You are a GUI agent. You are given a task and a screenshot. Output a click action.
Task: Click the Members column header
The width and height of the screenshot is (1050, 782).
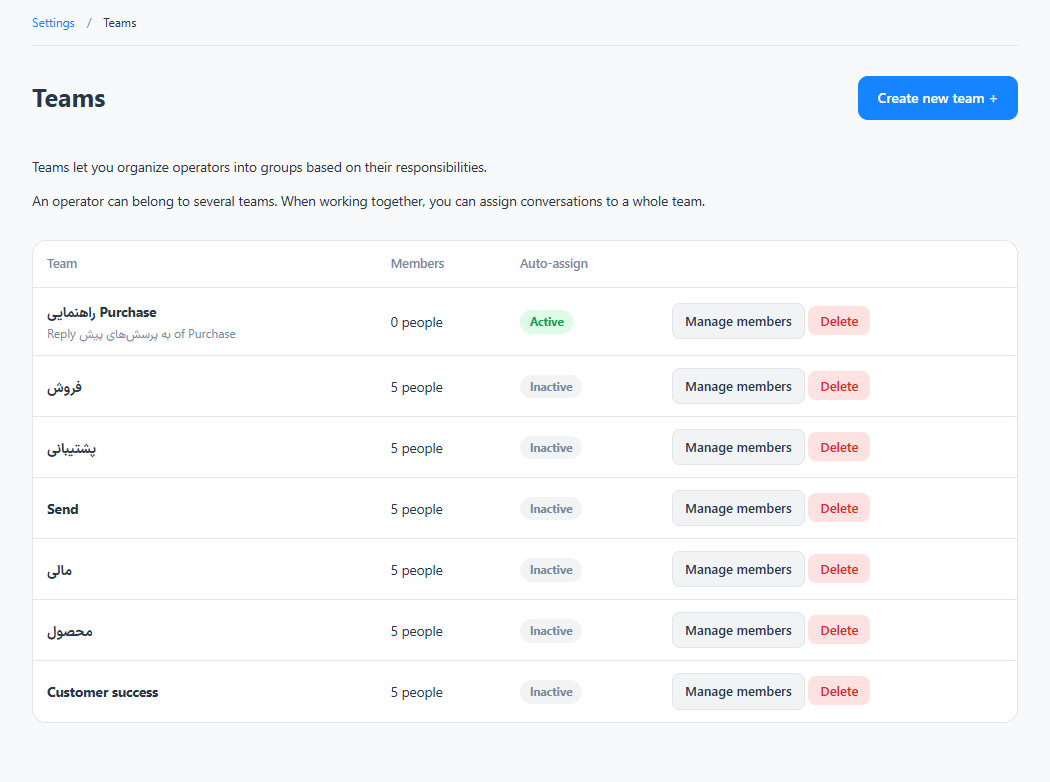417,264
